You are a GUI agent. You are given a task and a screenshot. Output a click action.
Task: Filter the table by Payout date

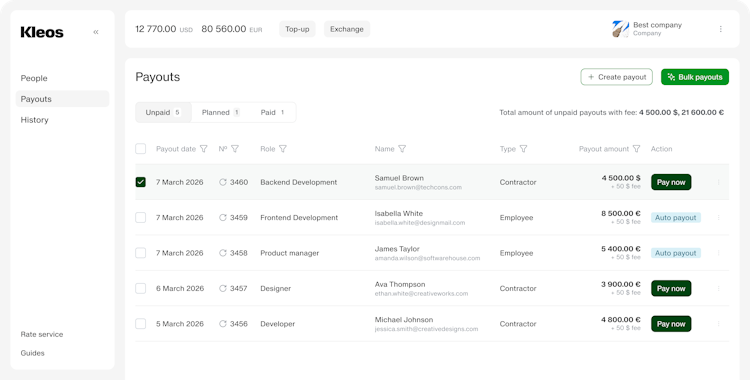(x=204, y=149)
